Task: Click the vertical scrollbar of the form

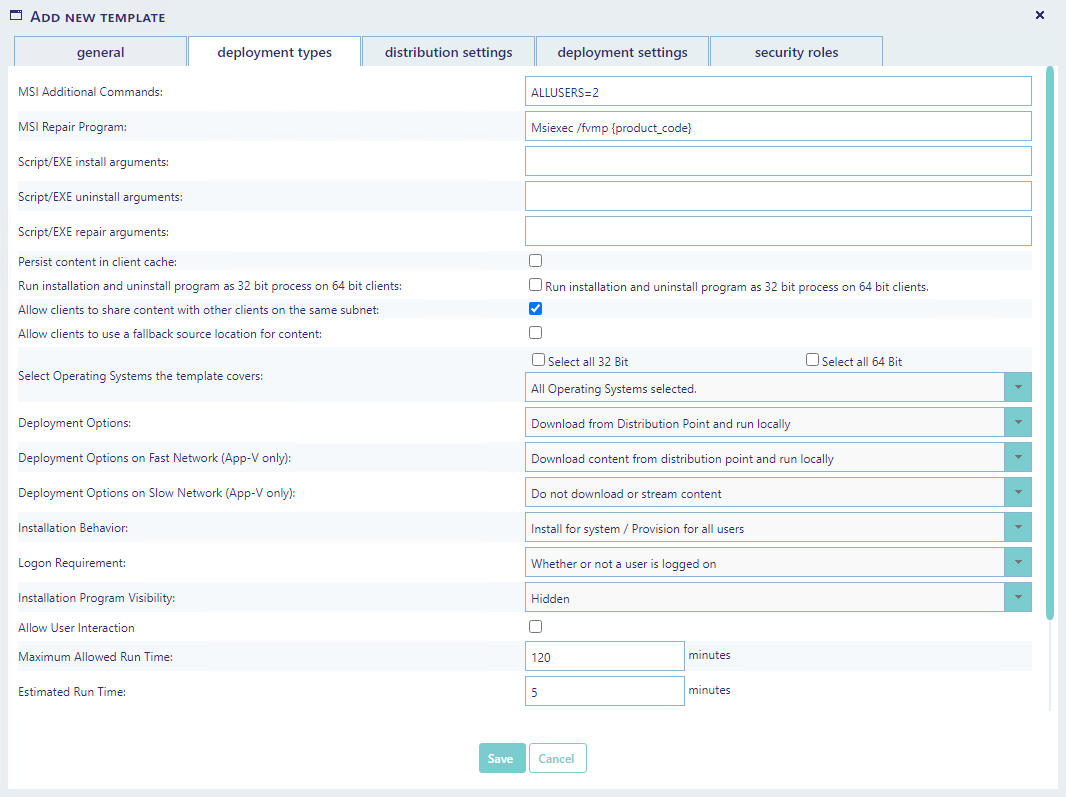Action: click(1050, 340)
